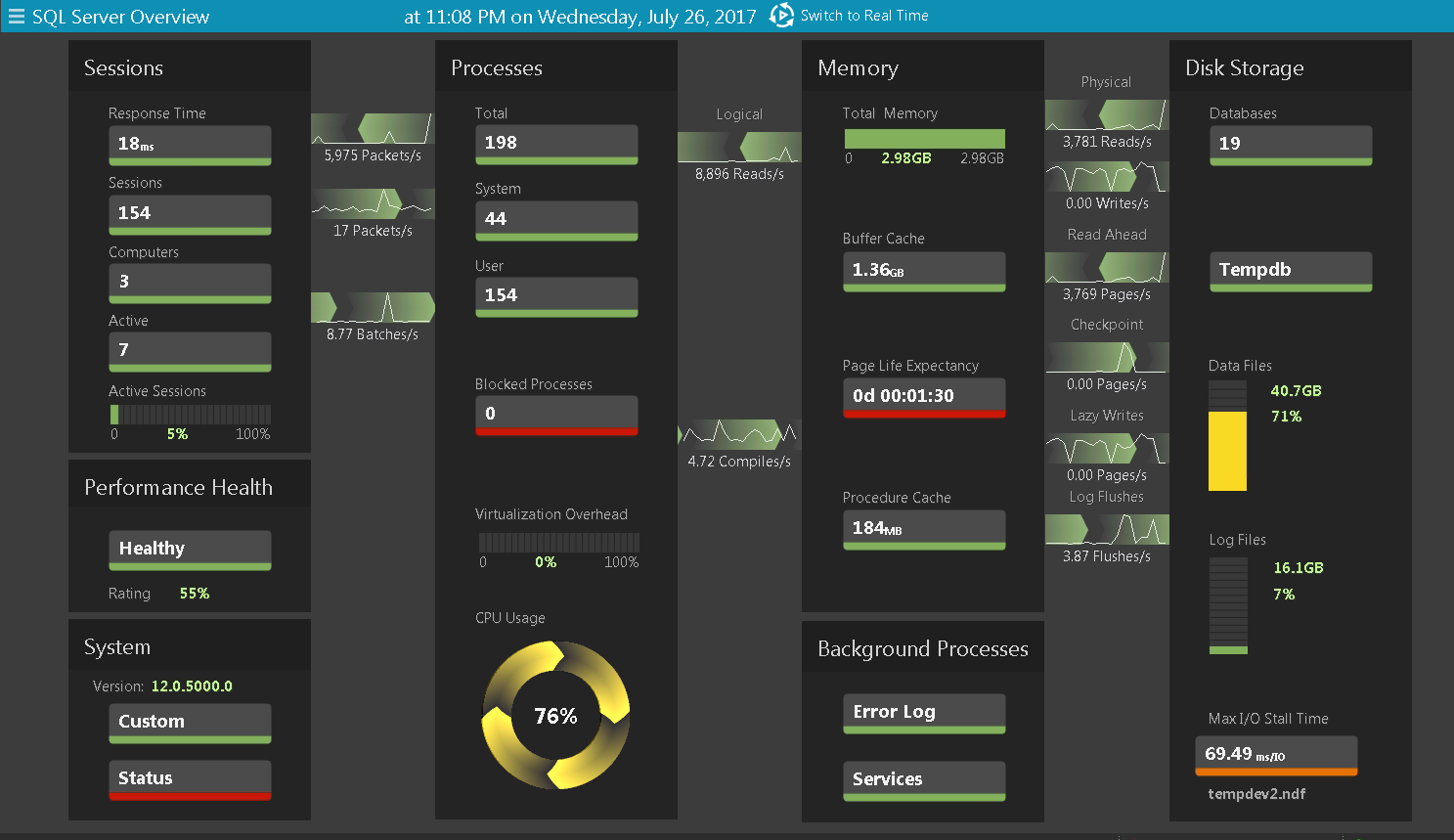
Task: Click the Custom system button
Action: point(190,723)
